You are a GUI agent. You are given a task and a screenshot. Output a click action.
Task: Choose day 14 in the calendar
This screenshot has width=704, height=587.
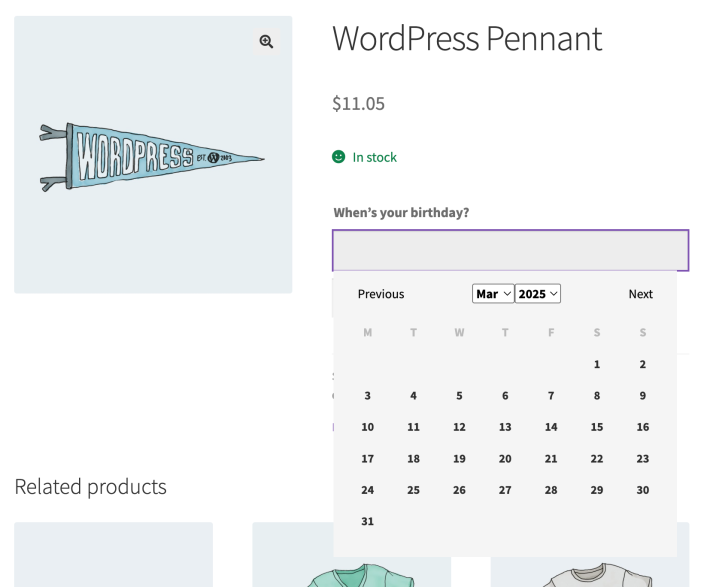551,427
